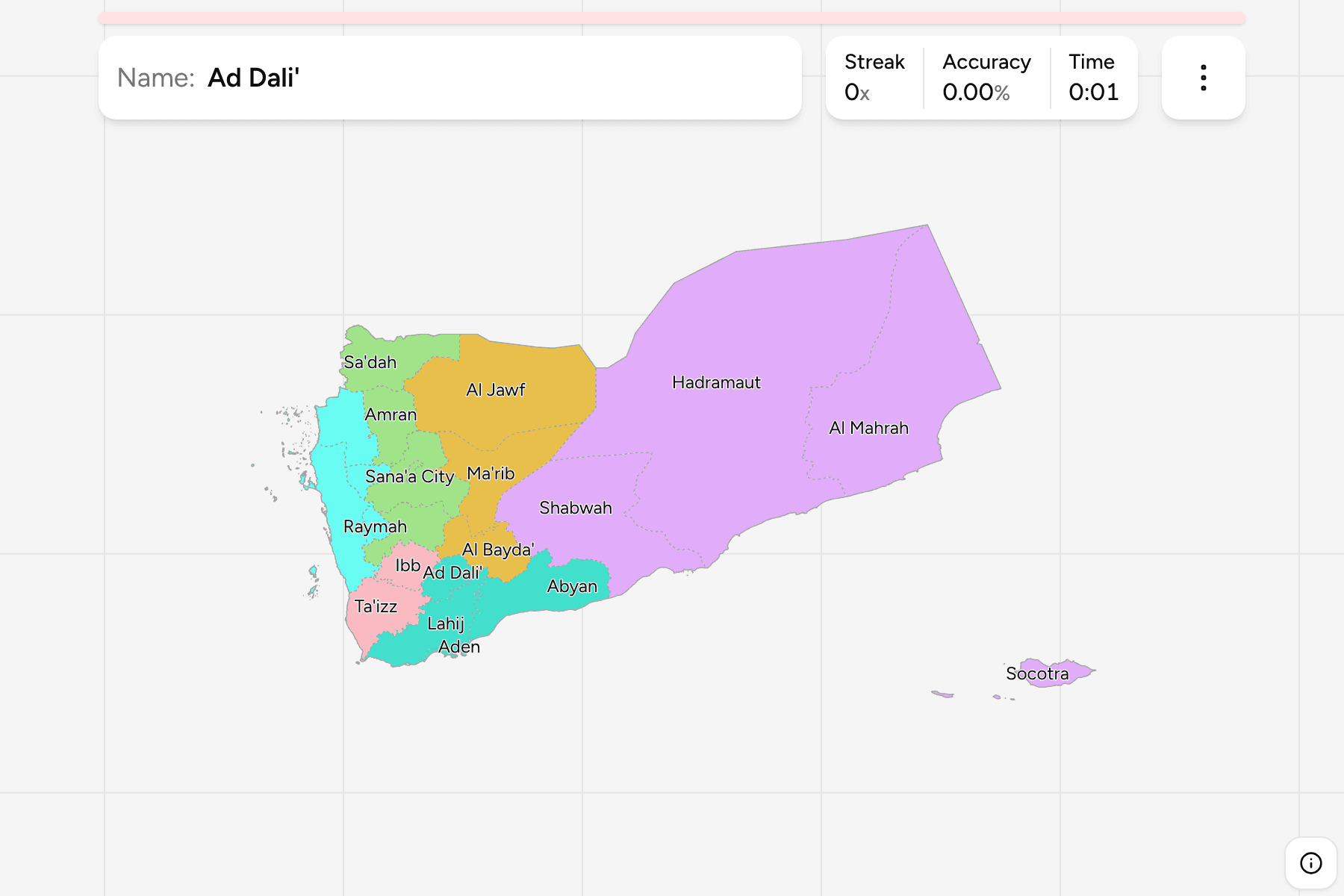The image size is (1344, 896).
Task: Select the Sana'a City label
Action: tap(410, 476)
